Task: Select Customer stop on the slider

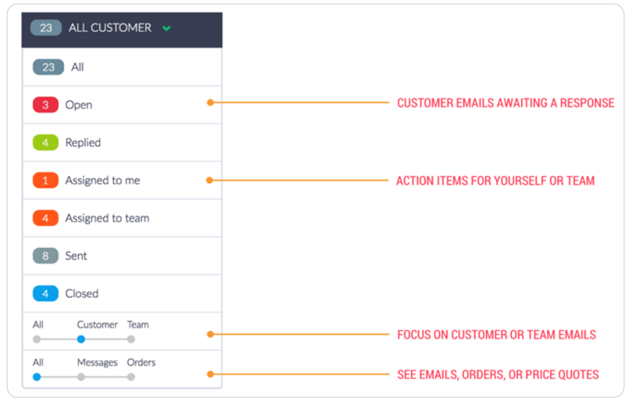Action: tap(81, 339)
